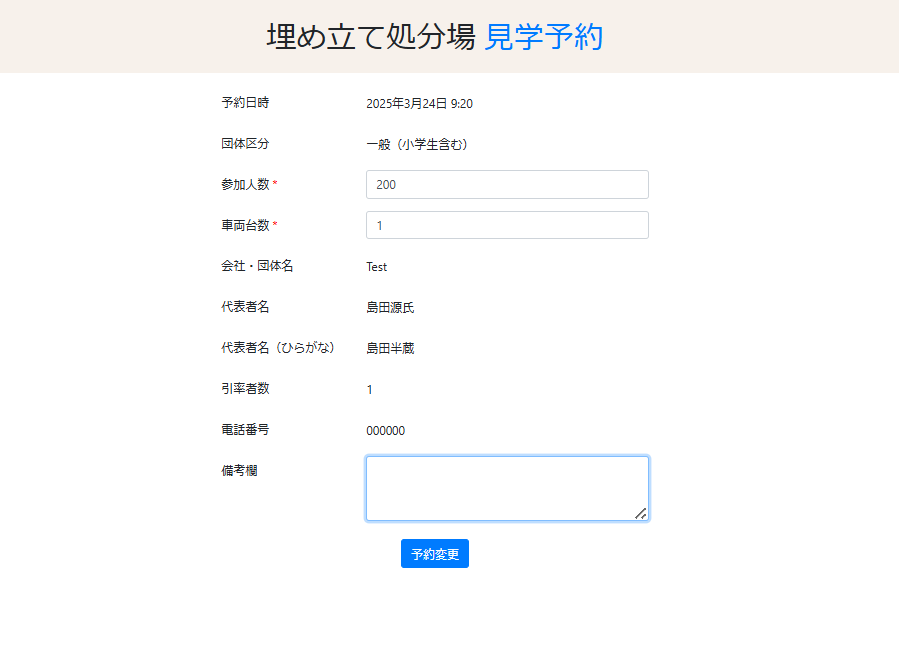Click the 一般（小学生含む）value text

coord(417,144)
